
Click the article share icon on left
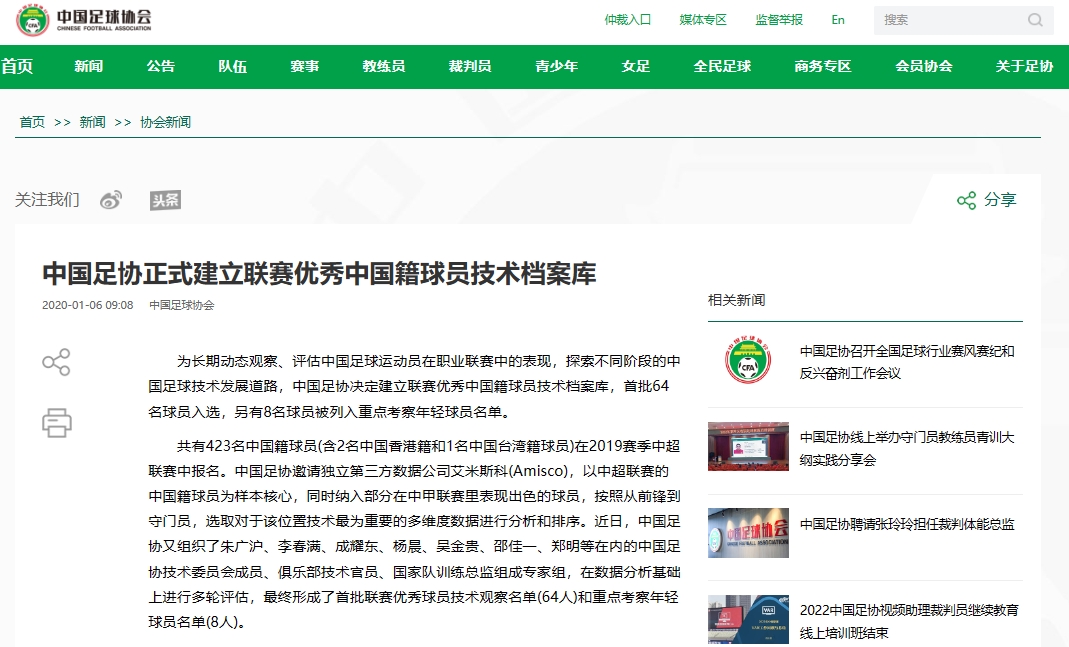tap(56, 362)
